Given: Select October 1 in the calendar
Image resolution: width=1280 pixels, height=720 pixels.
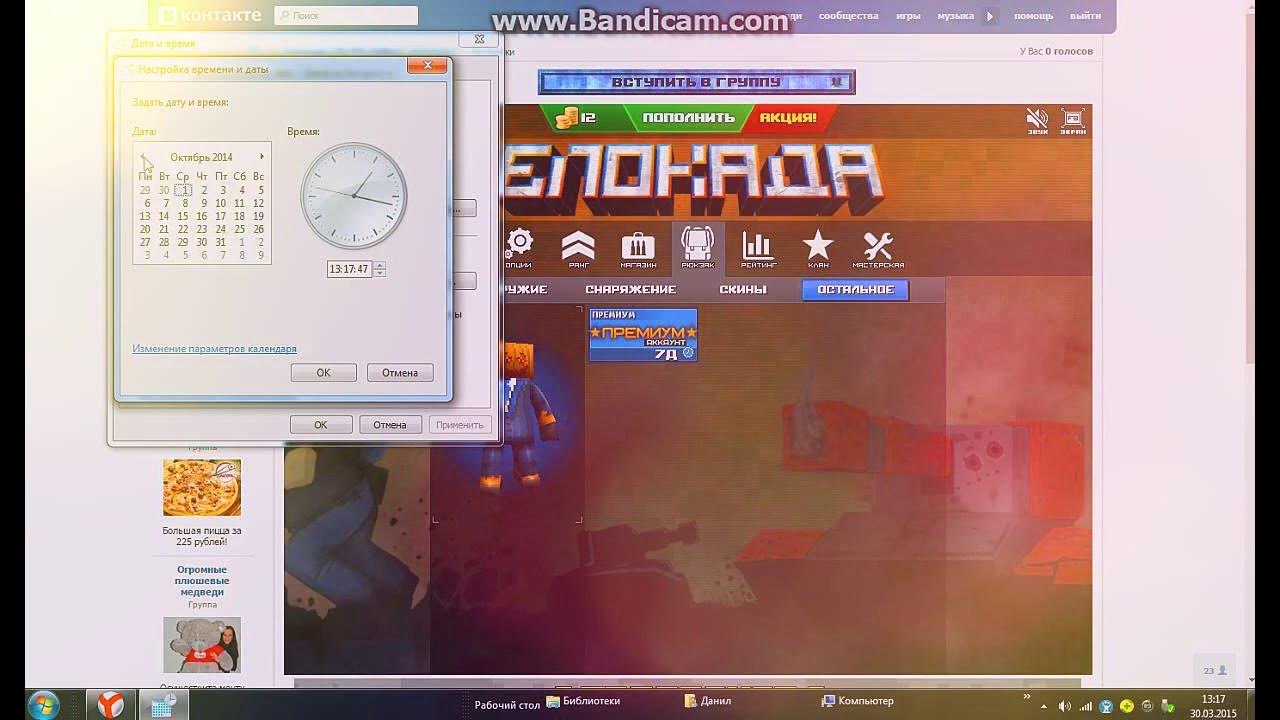Looking at the screenshot, I should [x=183, y=190].
